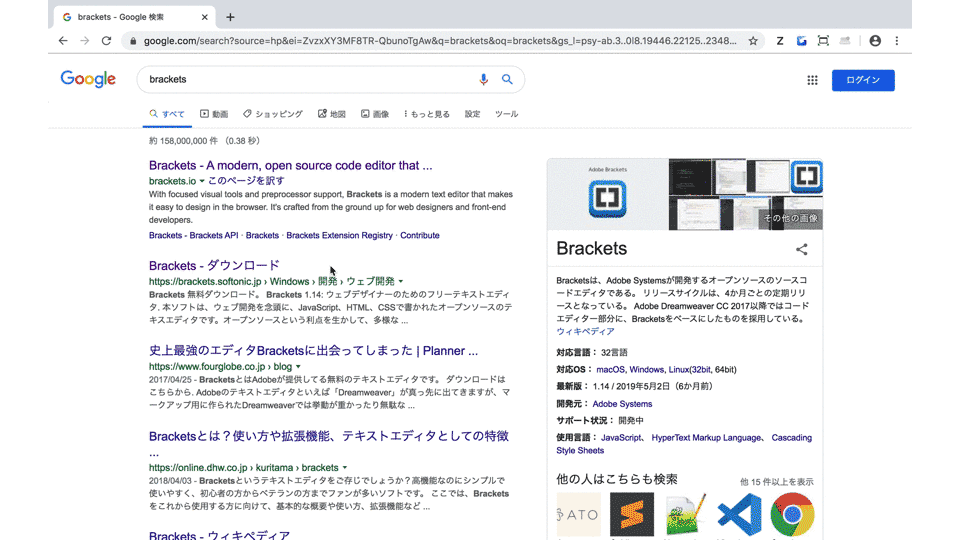960x540 pixels.
Task: Click the Adobe Systems developer link
Action: coord(622,404)
